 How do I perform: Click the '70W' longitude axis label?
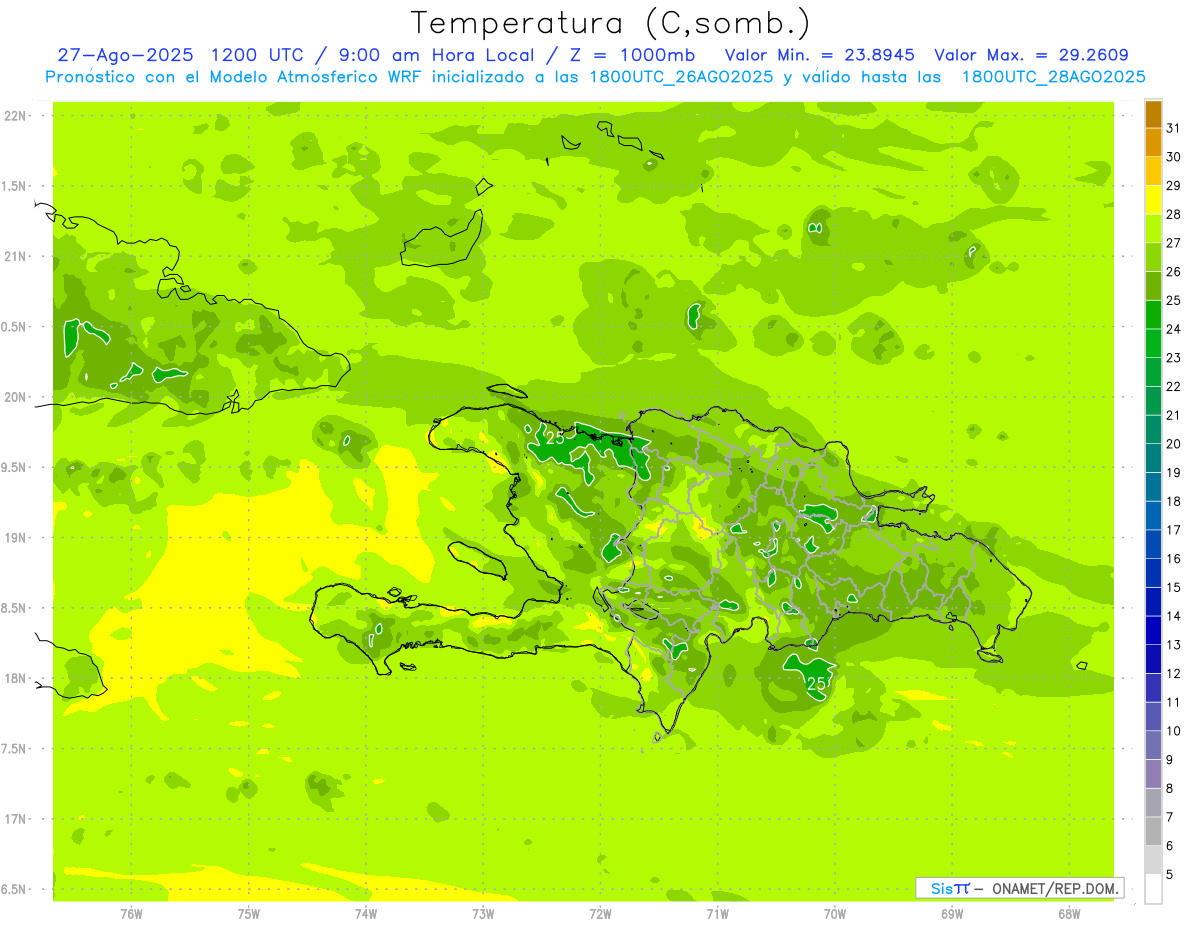[834, 913]
